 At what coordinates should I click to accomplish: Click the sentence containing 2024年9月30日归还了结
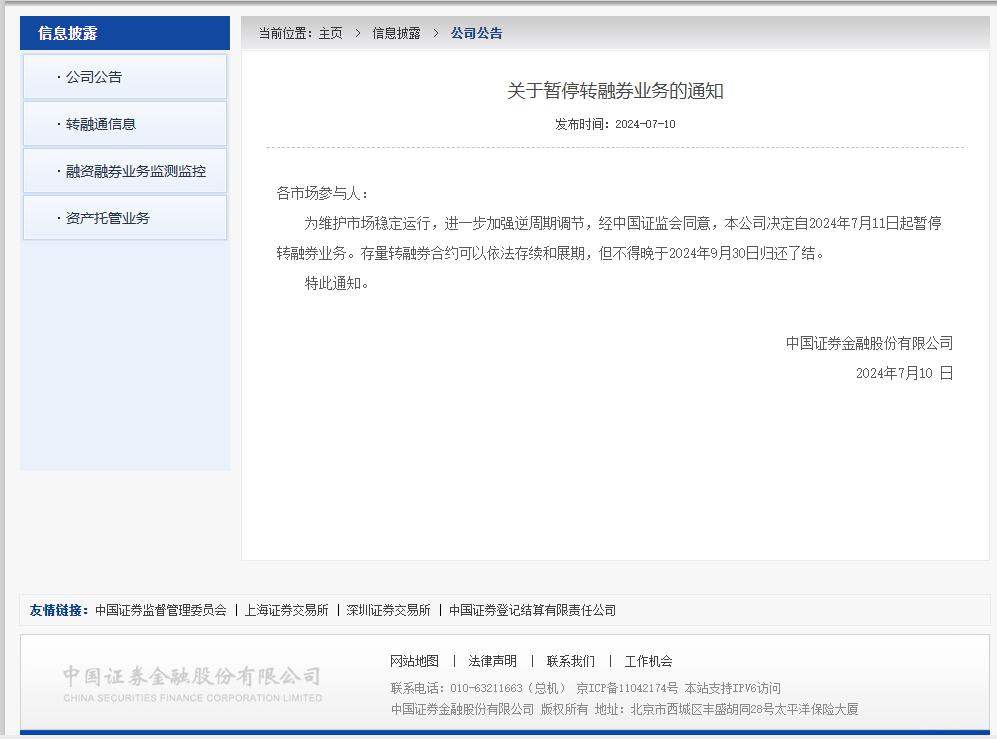pos(593,253)
